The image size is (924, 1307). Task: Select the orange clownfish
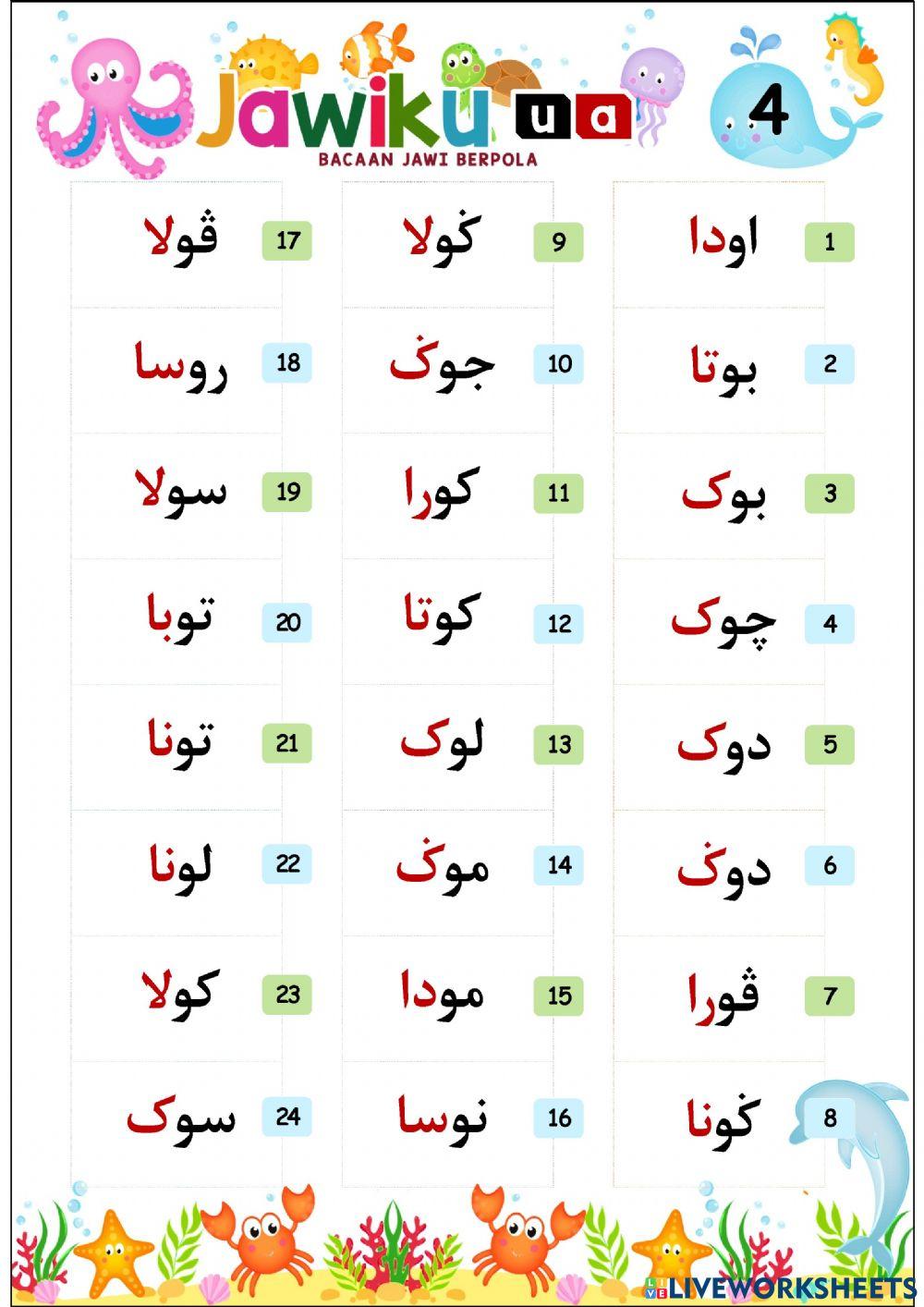tap(375, 48)
